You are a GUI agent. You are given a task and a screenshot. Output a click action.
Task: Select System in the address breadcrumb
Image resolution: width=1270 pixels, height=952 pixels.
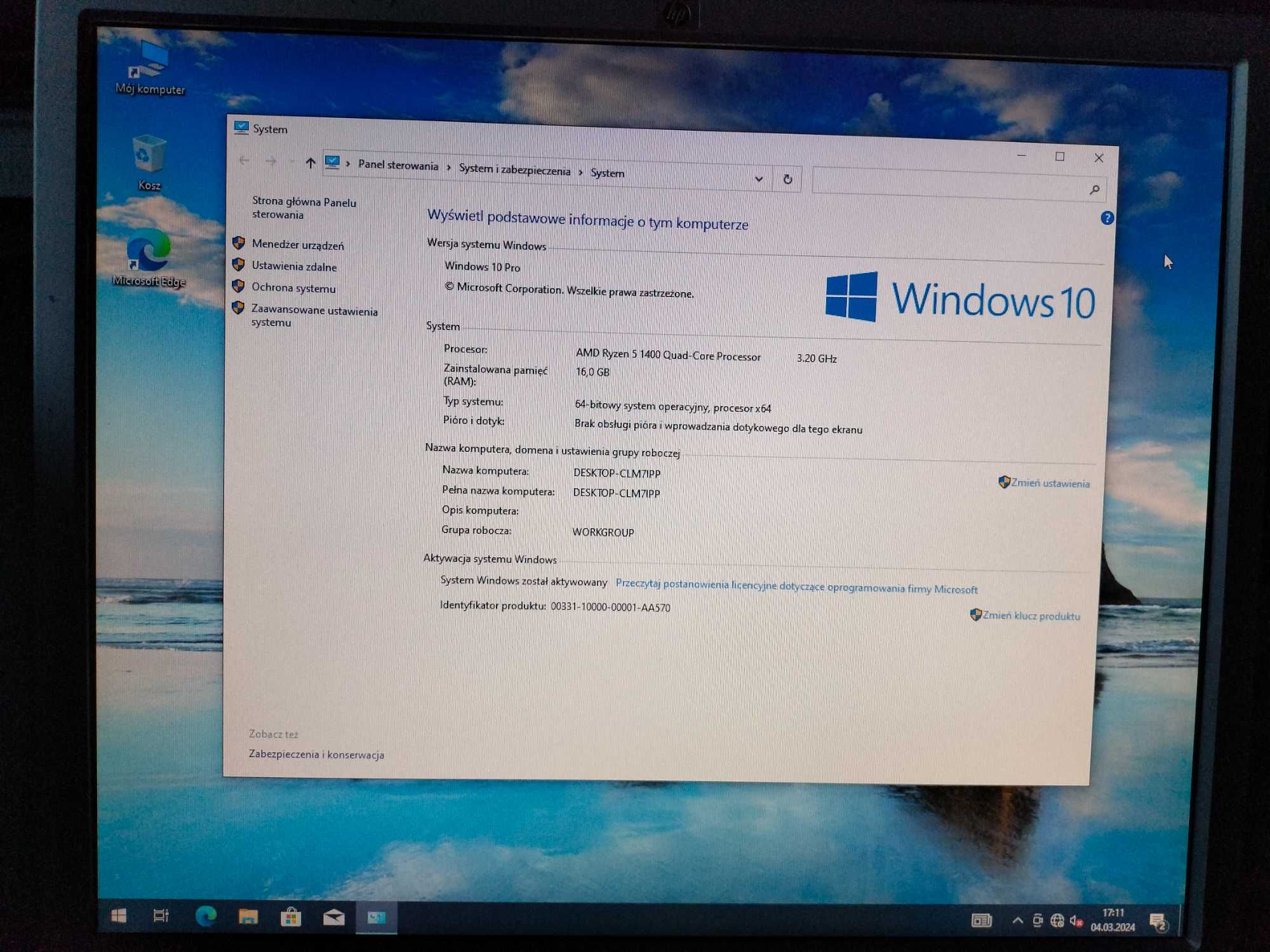607,173
